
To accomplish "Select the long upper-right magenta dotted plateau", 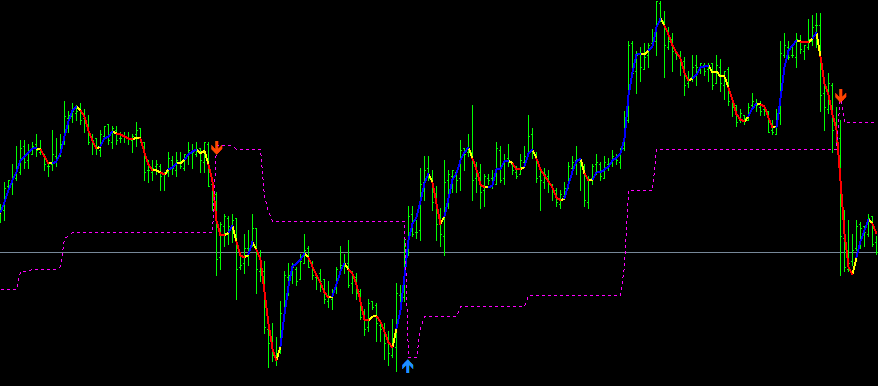I will (745, 150).
